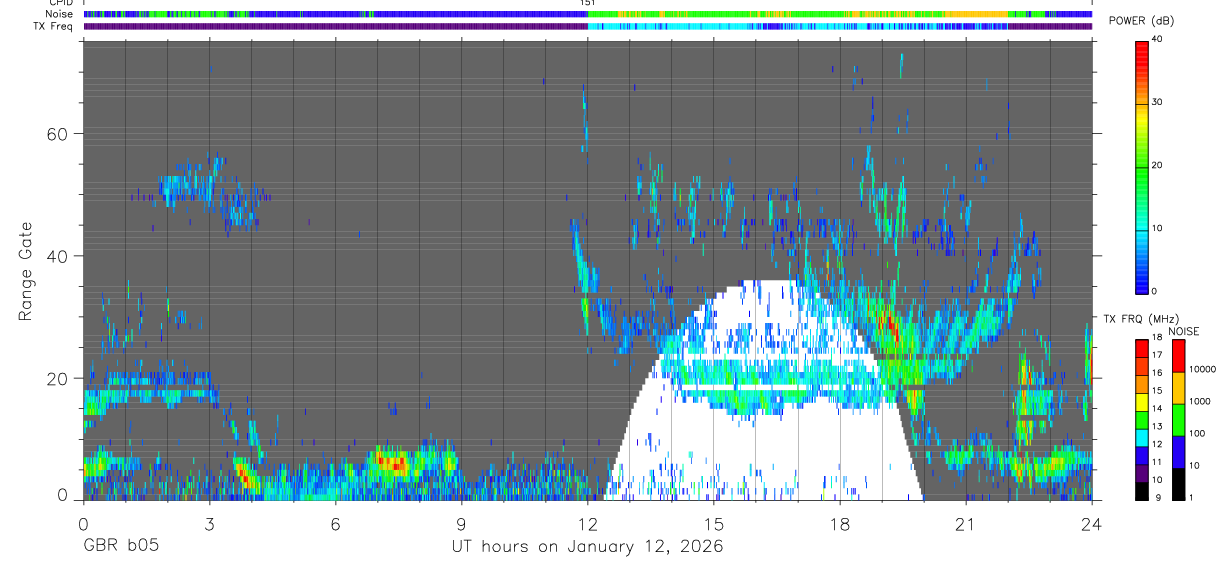Screen dimensions: 1228x567
Task: Click the POWER (dB) color bar
Action: [x=1142, y=166]
